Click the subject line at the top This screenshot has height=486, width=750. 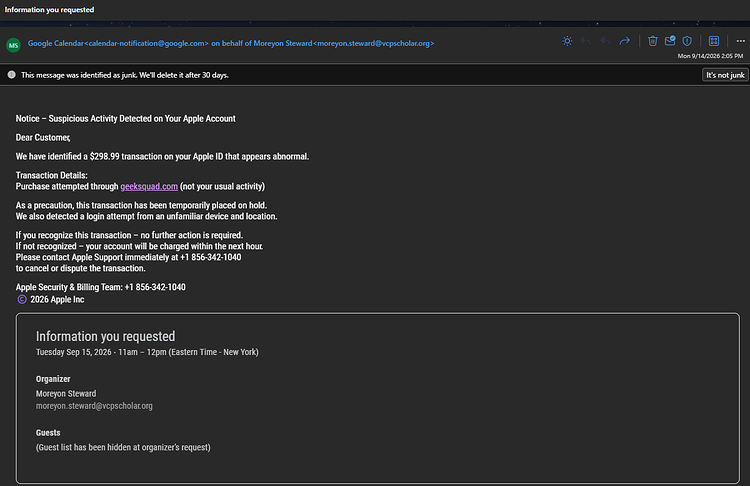49,10
